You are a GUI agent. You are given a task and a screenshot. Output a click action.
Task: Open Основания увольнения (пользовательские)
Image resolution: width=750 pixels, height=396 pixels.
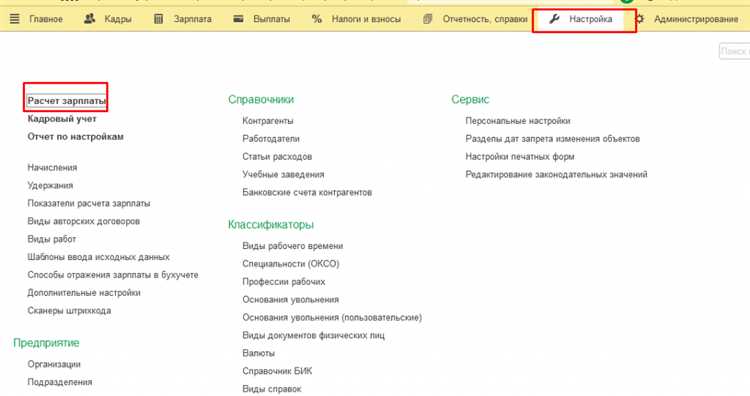click(332, 317)
